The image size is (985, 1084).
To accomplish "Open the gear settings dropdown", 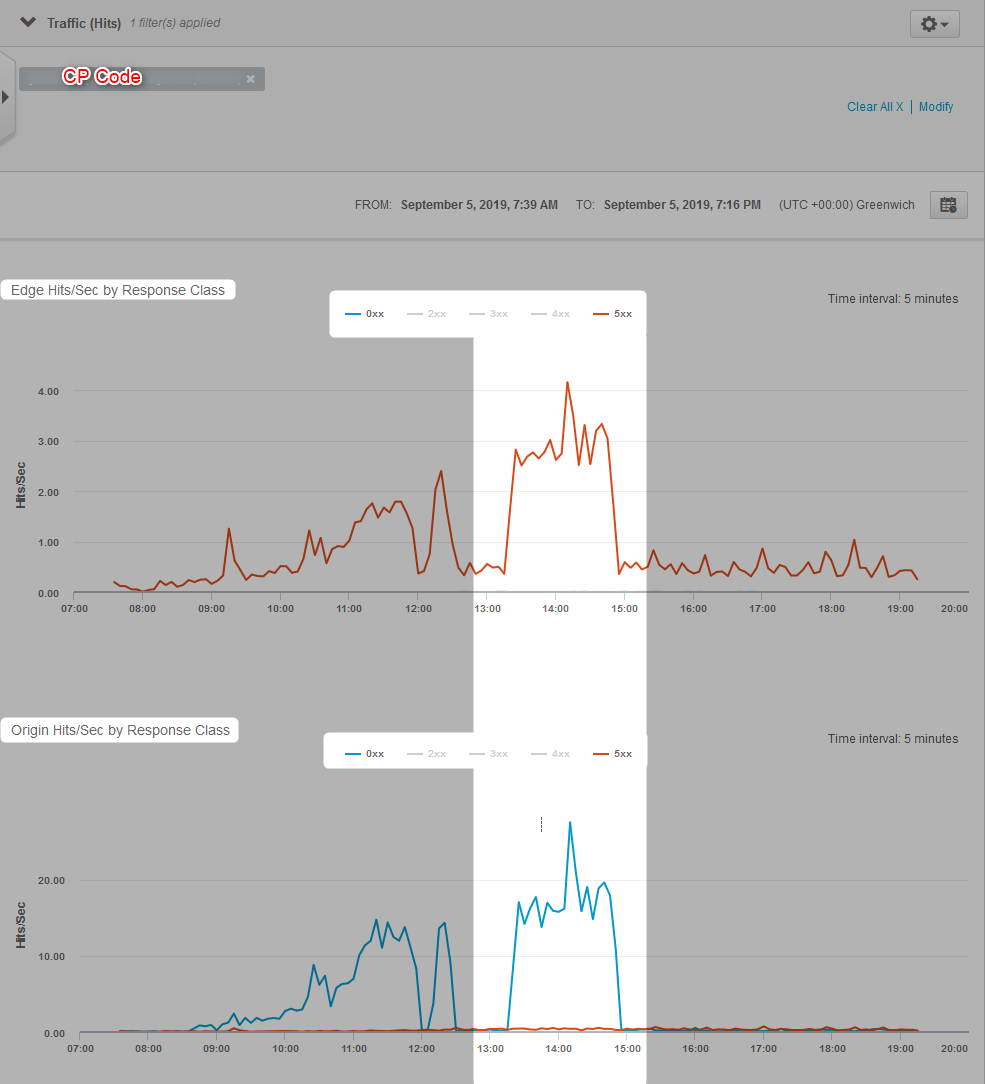I will (x=934, y=24).
